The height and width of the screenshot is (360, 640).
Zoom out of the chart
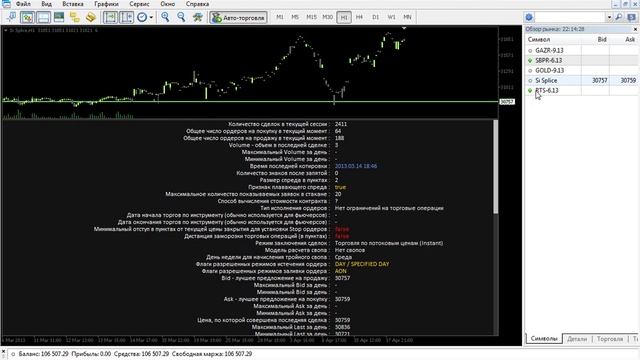(x=181, y=17)
